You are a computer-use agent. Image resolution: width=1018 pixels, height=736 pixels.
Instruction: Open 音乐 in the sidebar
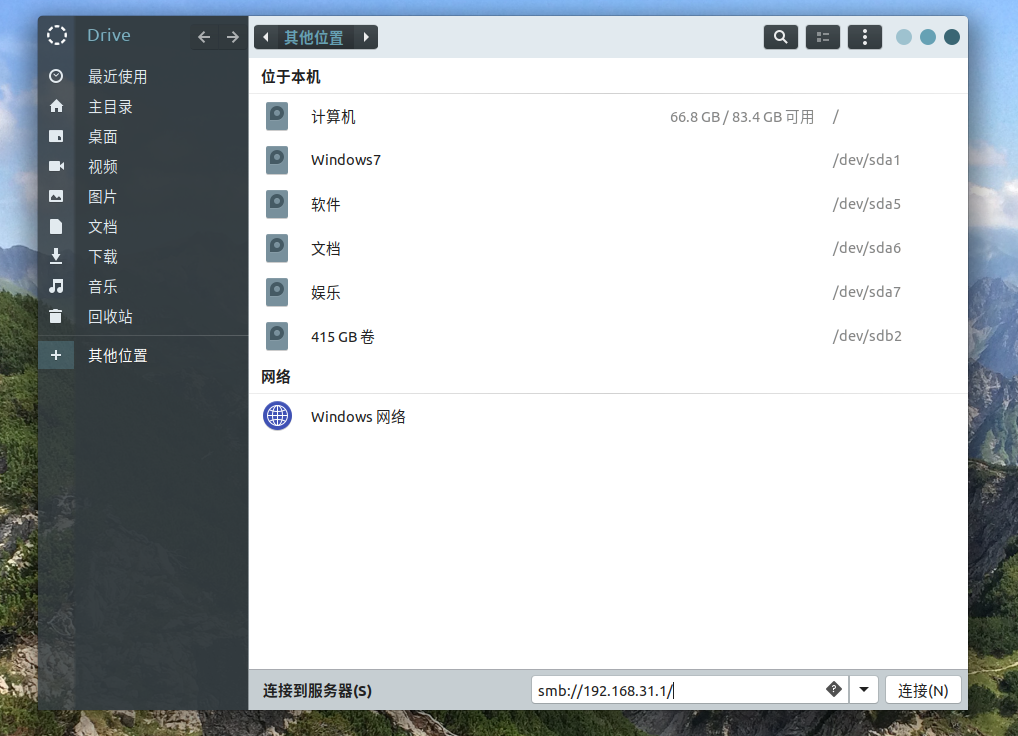102,286
